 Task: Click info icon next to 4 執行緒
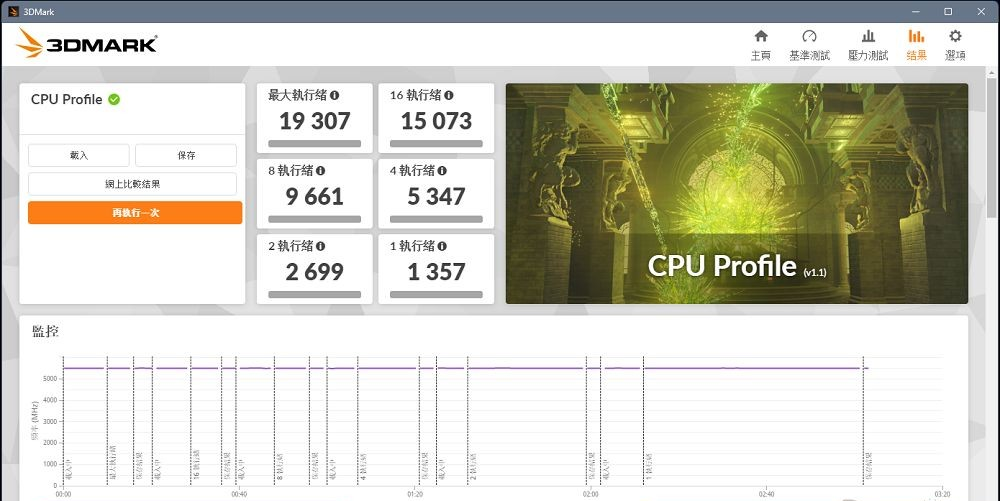[x=442, y=170]
